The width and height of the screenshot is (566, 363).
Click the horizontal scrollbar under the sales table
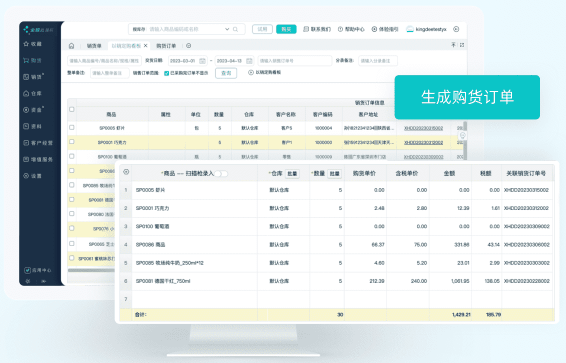point(91,270)
